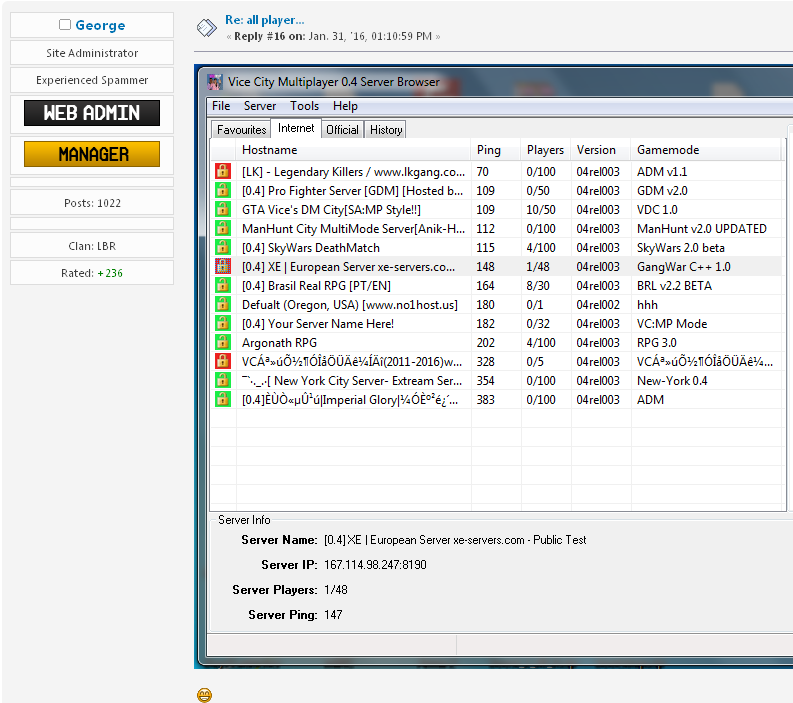Click the Posts: 1022 profile entry
Image resolution: width=793 pixels, height=703 pixels.
click(92, 203)
